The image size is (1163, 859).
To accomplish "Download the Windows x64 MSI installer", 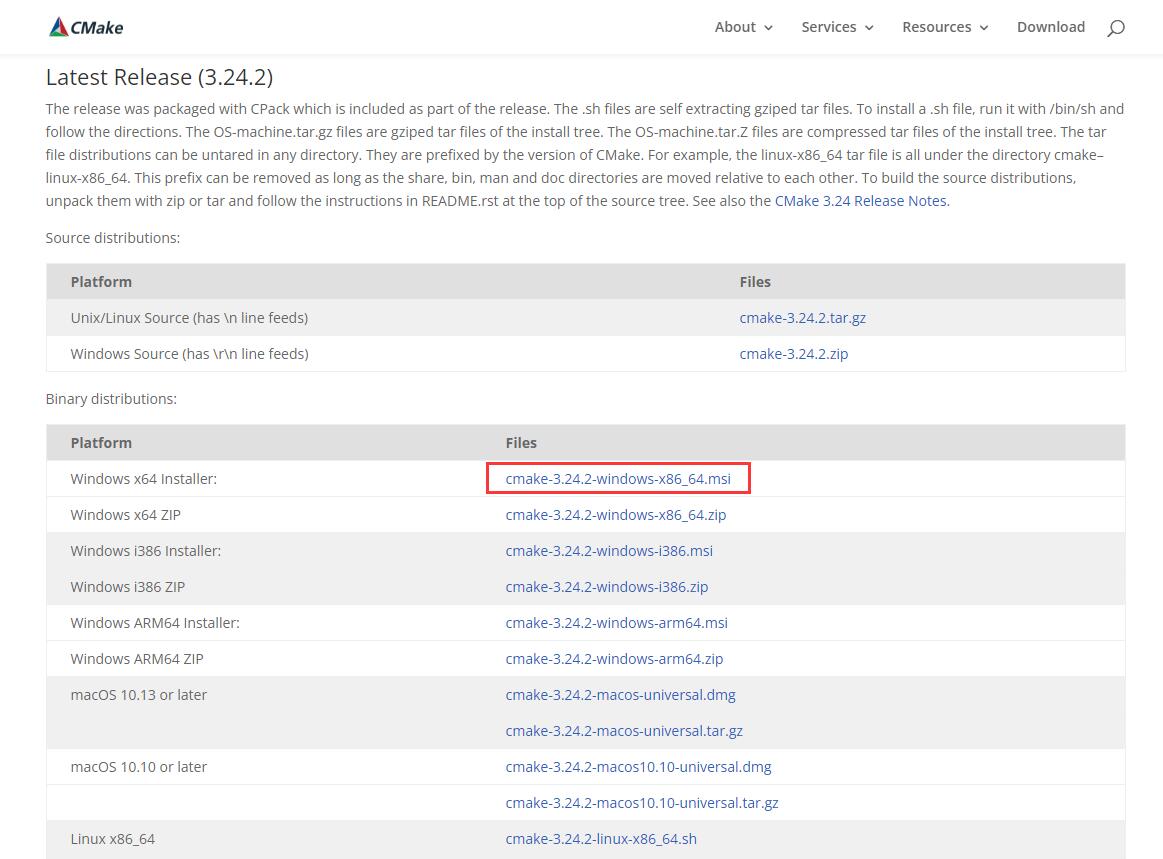I will [618, 479].
